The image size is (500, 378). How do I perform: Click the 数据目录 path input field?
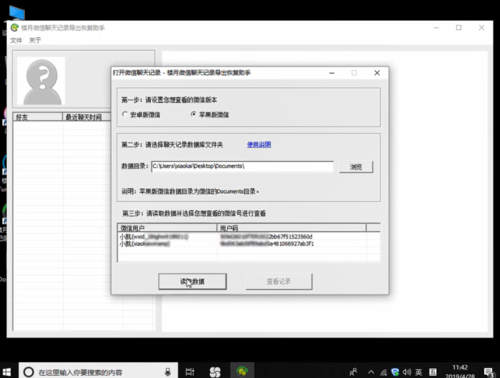(242, 166)
